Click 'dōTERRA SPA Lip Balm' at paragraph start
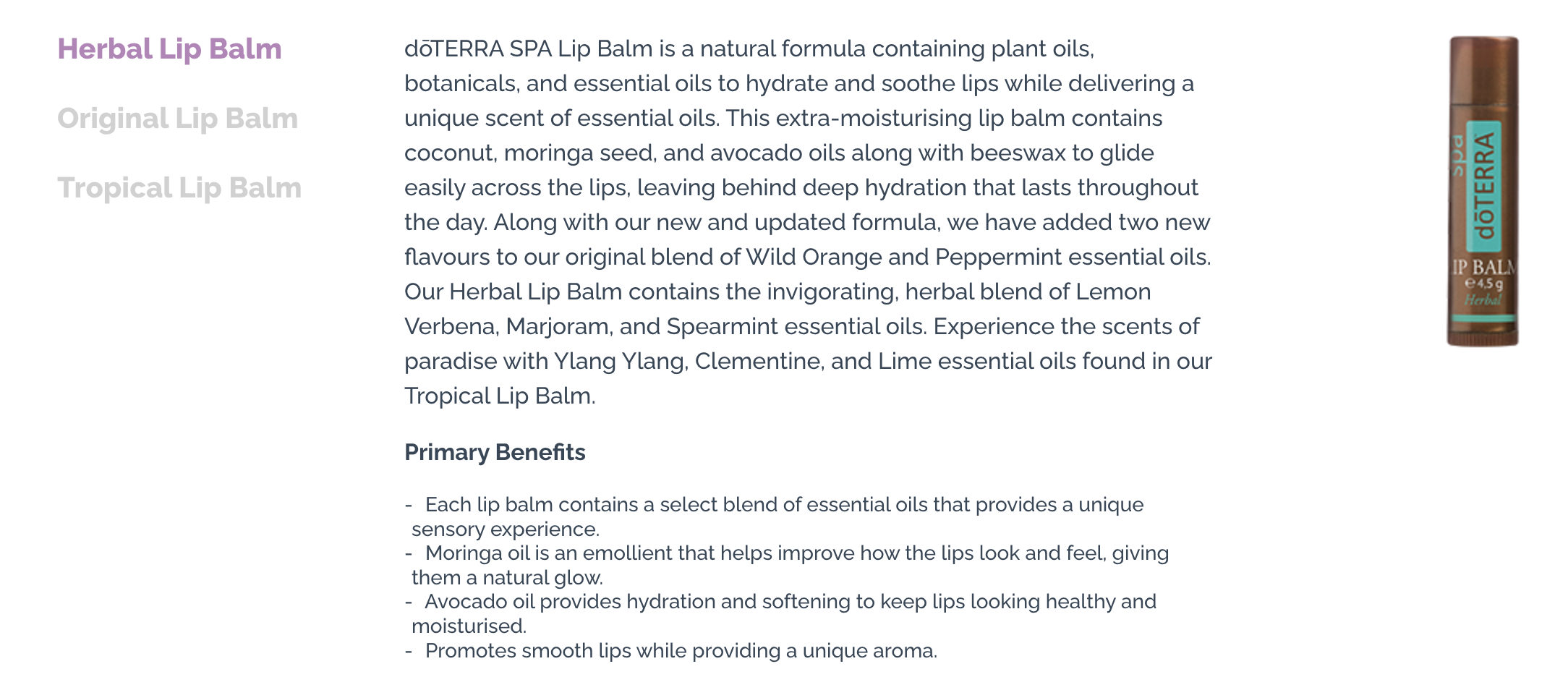This screenshot has width=1568, height=677. [x=529, y=48]
